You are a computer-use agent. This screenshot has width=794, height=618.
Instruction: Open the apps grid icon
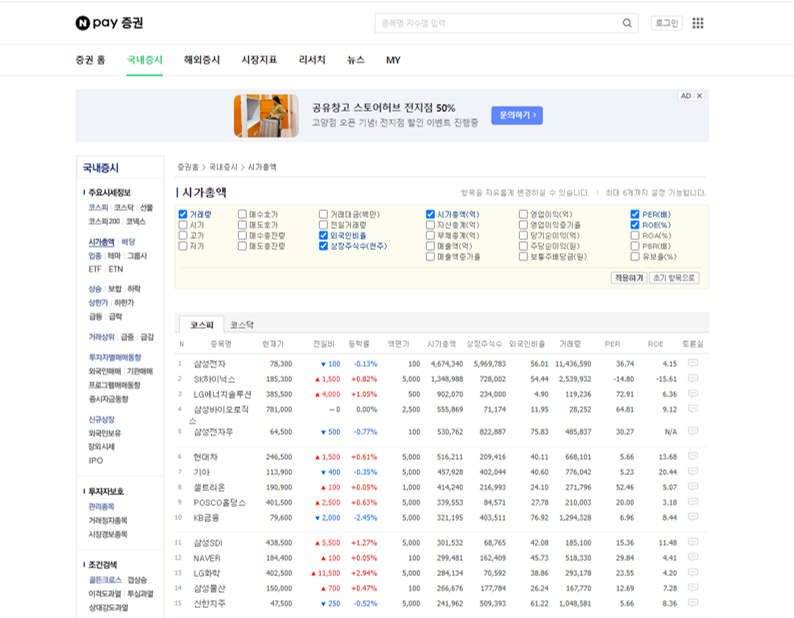[698, 23]
